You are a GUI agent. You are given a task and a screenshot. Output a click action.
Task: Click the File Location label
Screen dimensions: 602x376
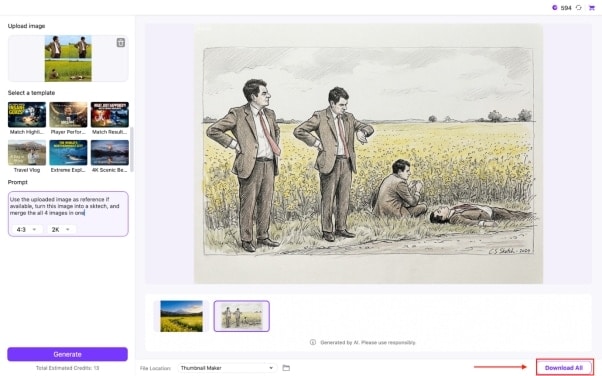click(x=155, y=368)
